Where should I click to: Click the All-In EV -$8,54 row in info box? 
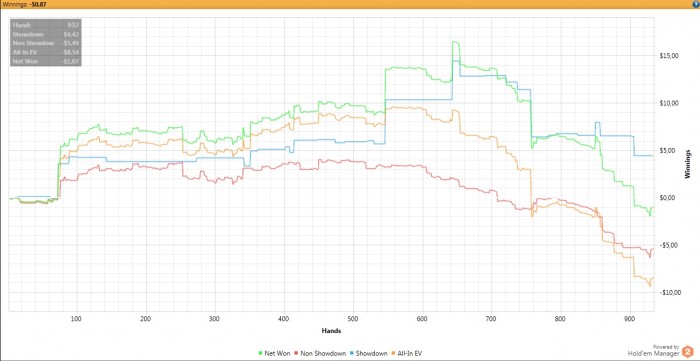pyautogui.click(x=46, y=52)
